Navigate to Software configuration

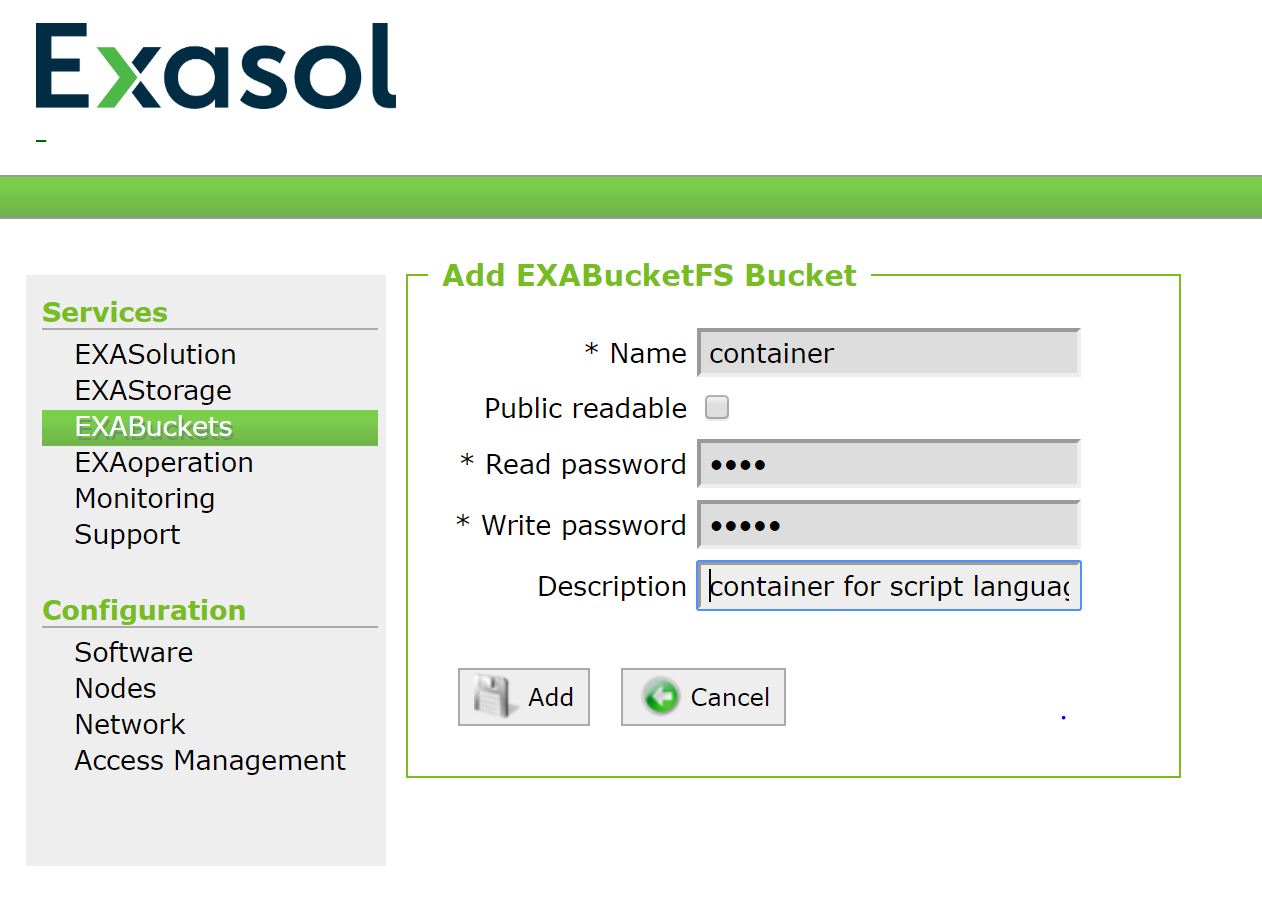point(134,653)
